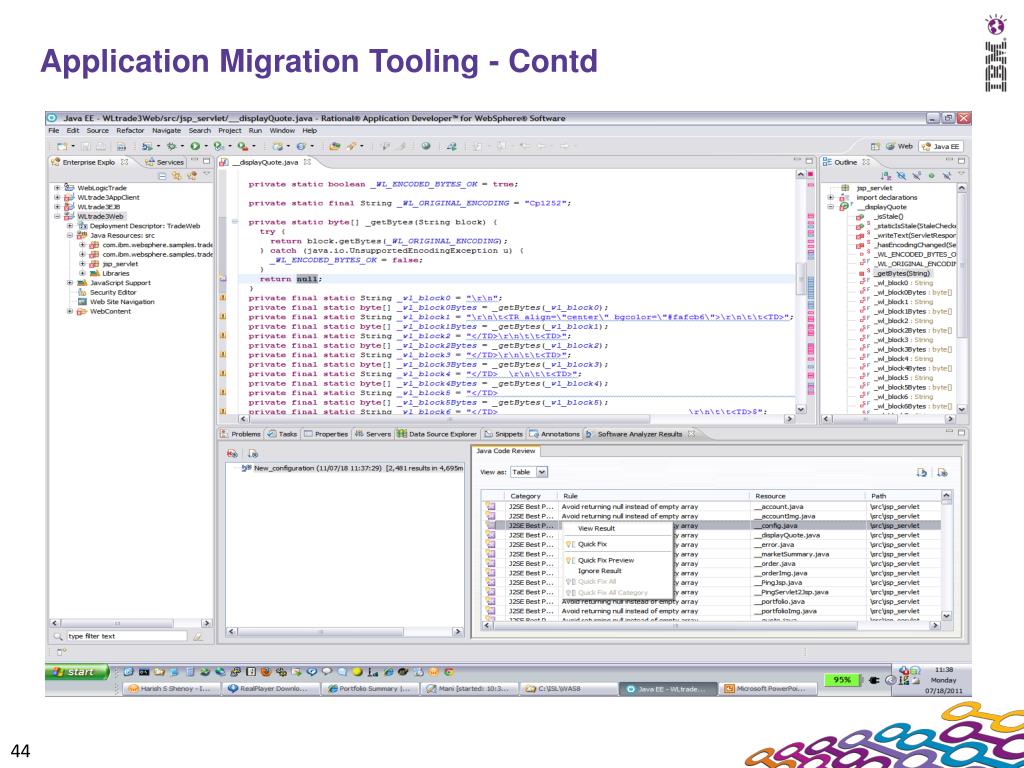Image resolution: width=1024 pixels, height=768 pixels.
Task: Choose Ignore Result from context menu
Action: [617, 571]
